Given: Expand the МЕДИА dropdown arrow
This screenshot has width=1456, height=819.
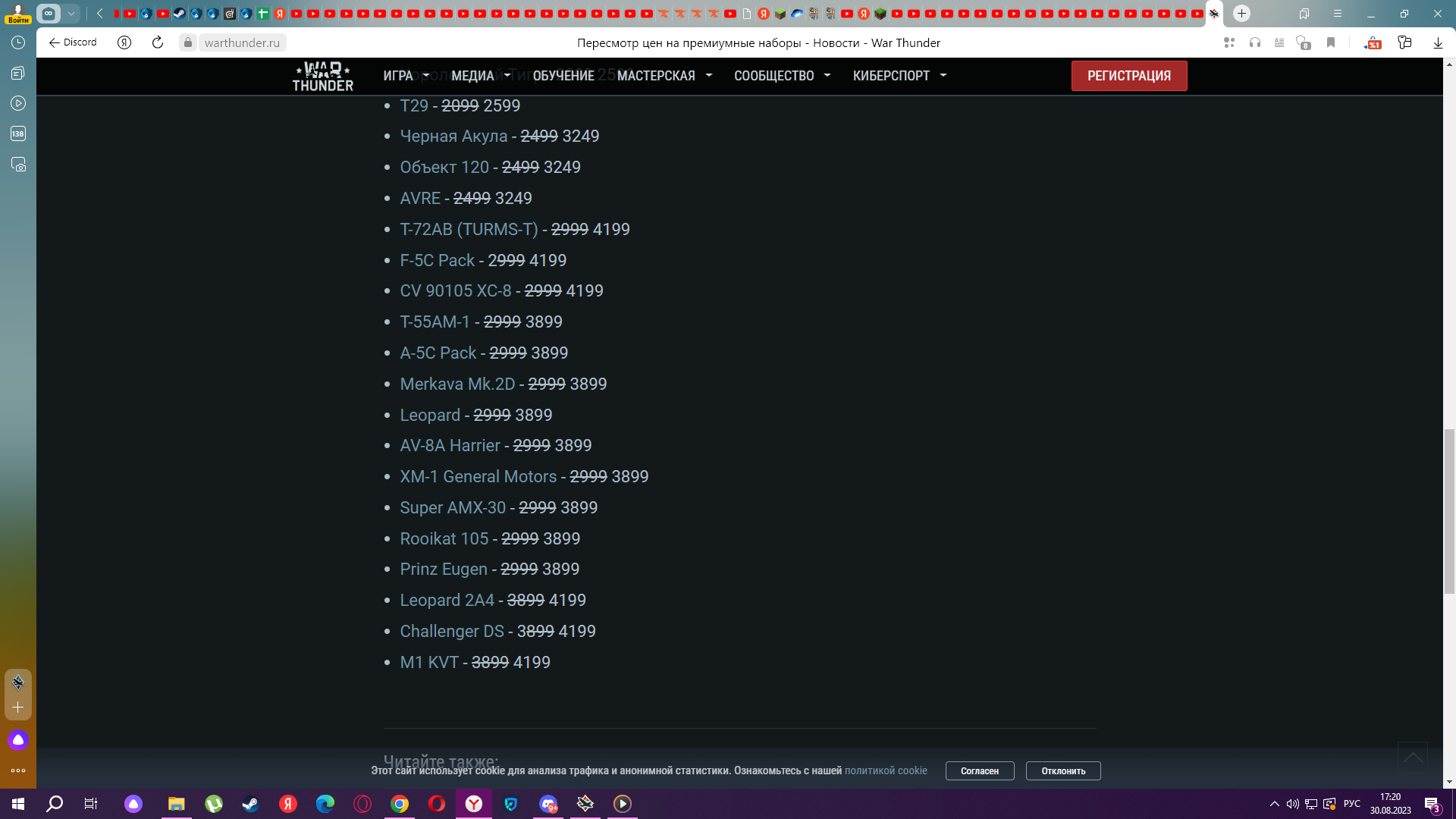Looking at the screenshot, I should click(507, 75).
